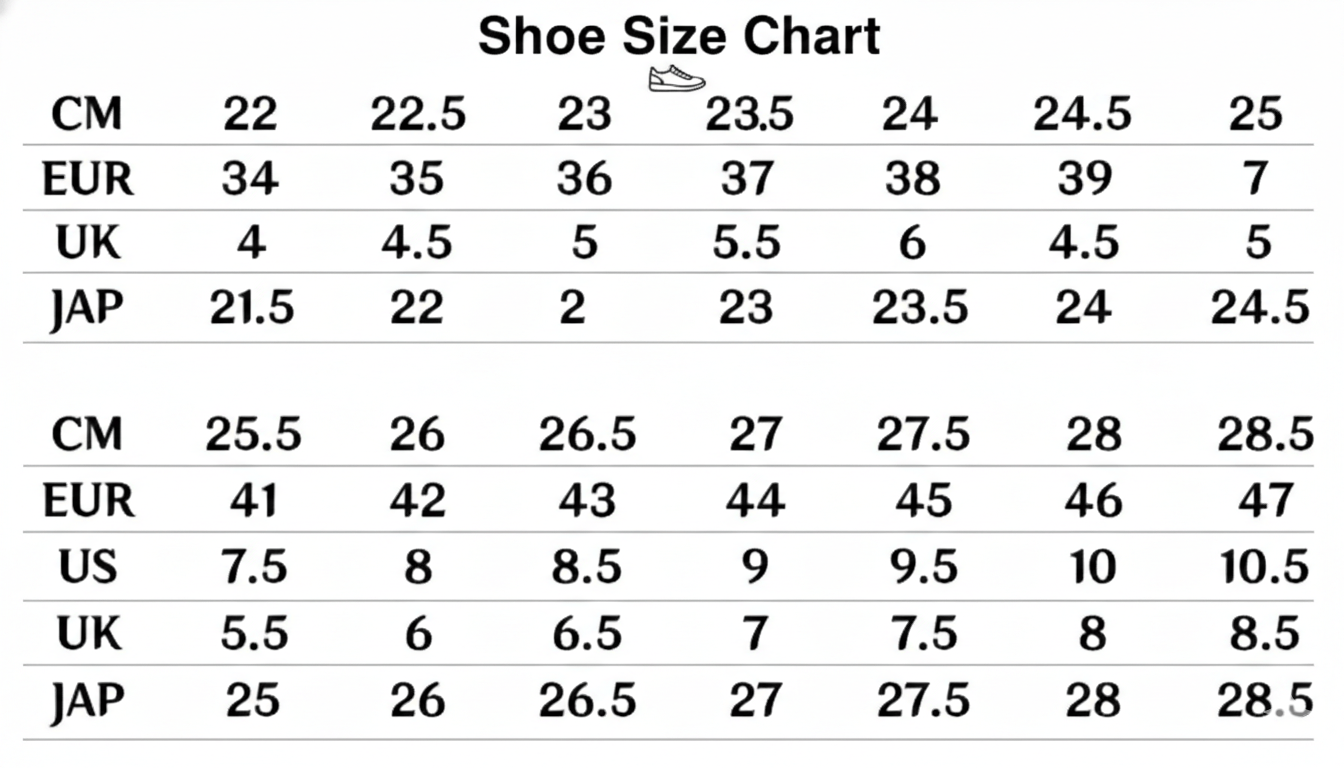Select EUR size 43
This screenshot has height=768, width=1344.
tap(586, 500)
